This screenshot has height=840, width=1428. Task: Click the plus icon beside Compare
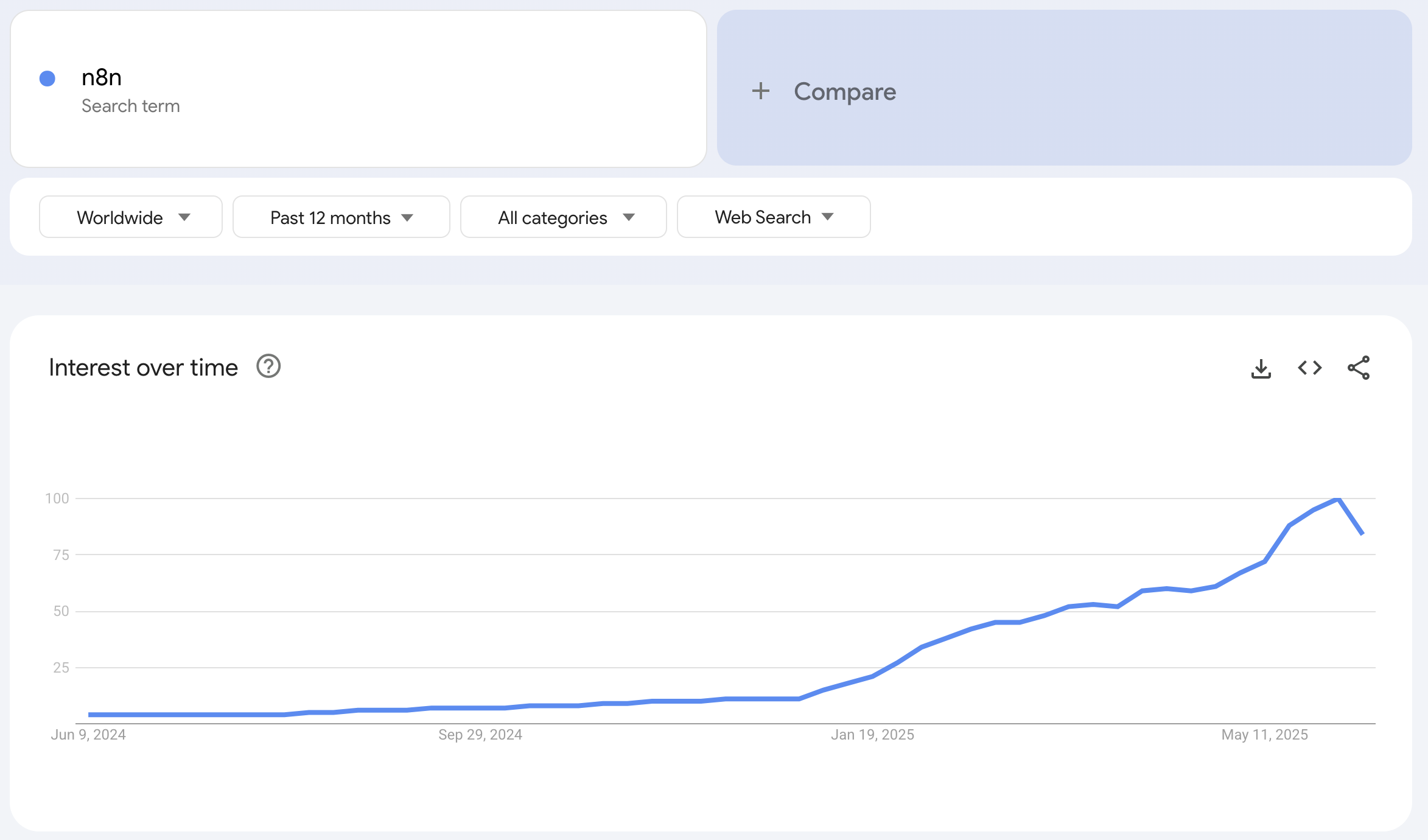click(x=760, y=91)
